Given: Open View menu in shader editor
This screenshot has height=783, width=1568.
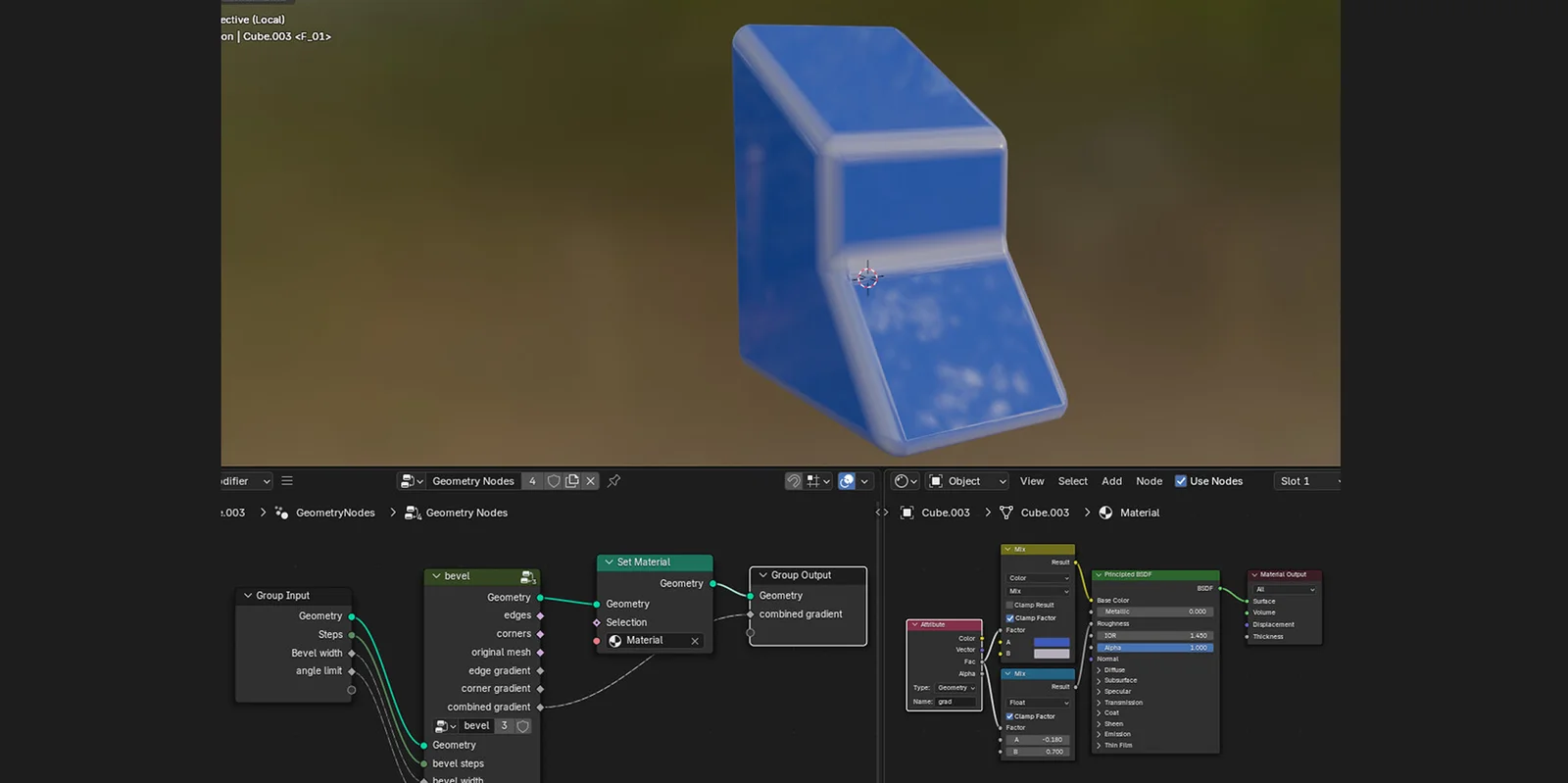Looking at the screenshot, I should (1032, 481).
